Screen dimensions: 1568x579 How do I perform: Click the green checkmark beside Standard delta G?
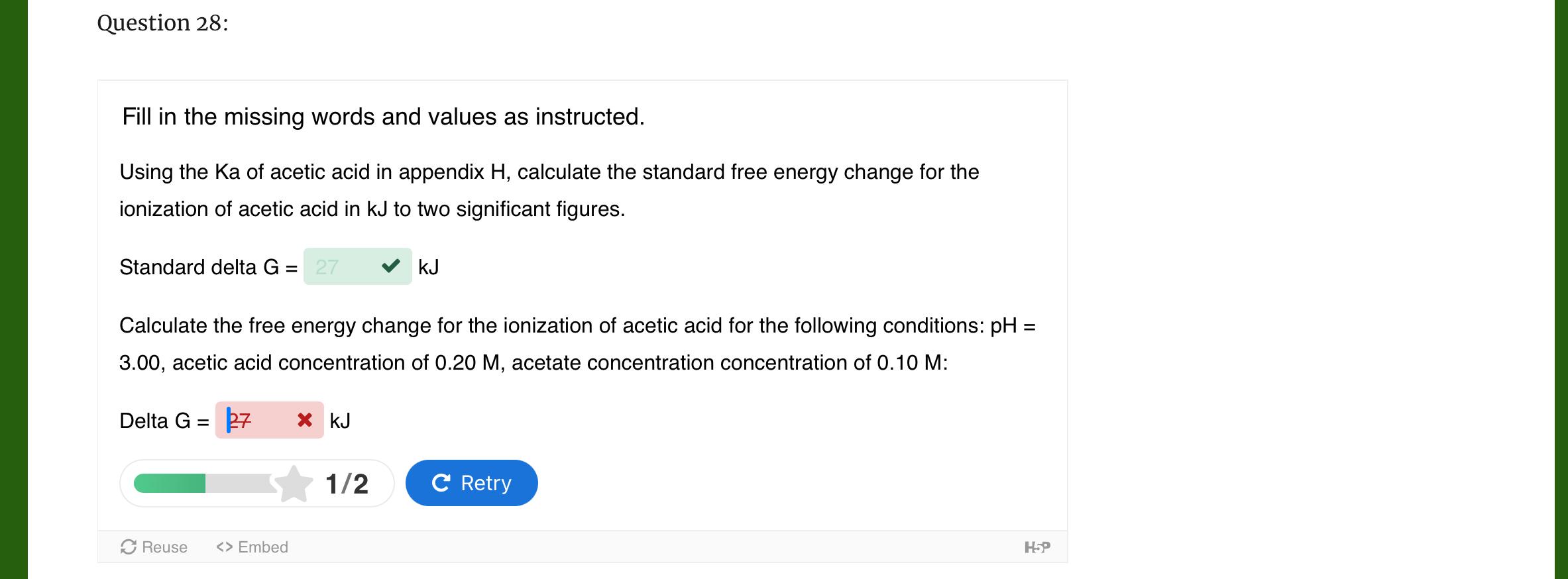point(391,266)
